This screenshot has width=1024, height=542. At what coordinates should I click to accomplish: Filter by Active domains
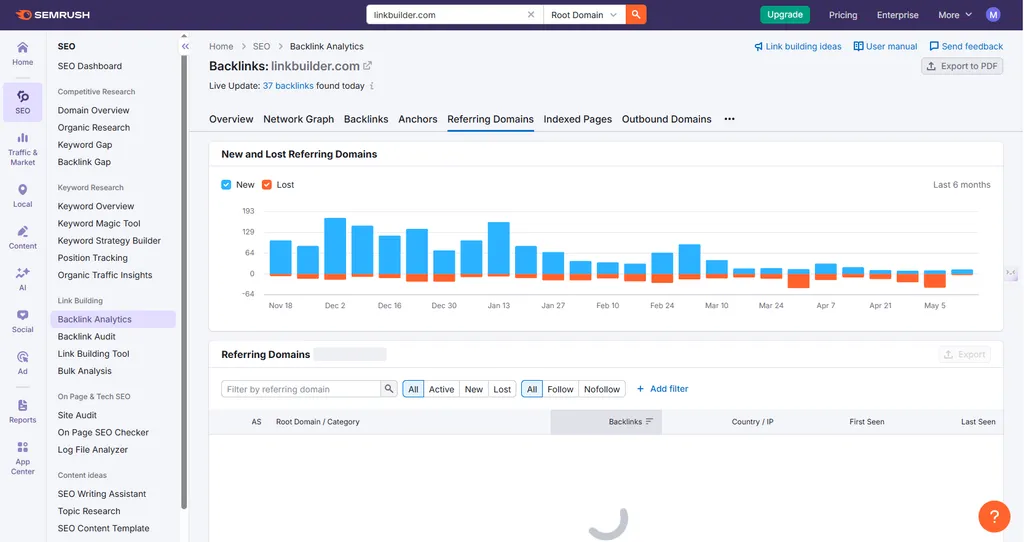point(441,389)
